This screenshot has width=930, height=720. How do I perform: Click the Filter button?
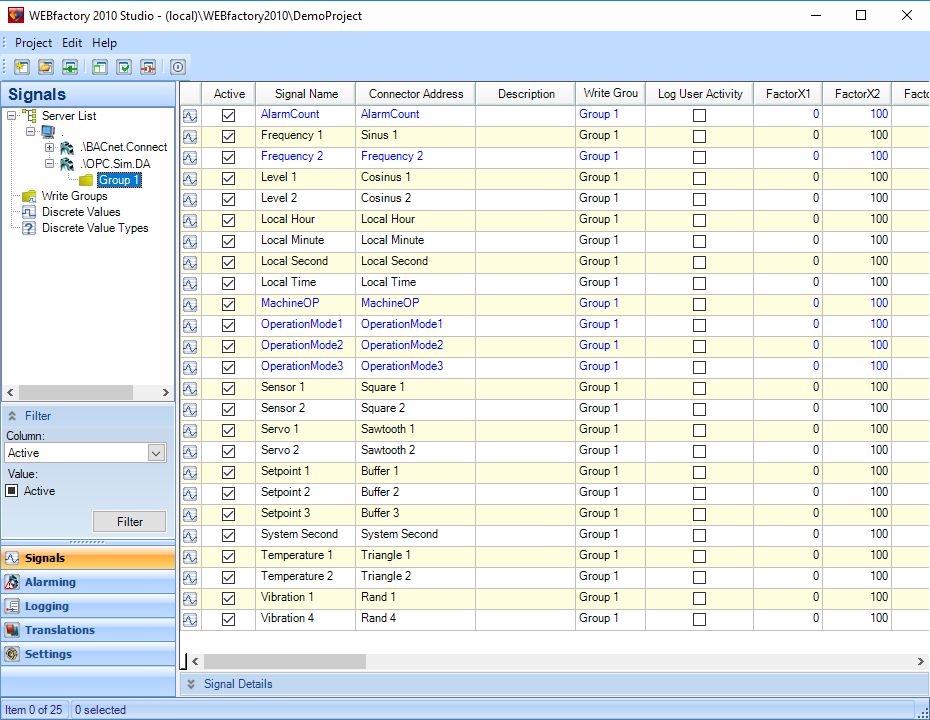(130, 521)
